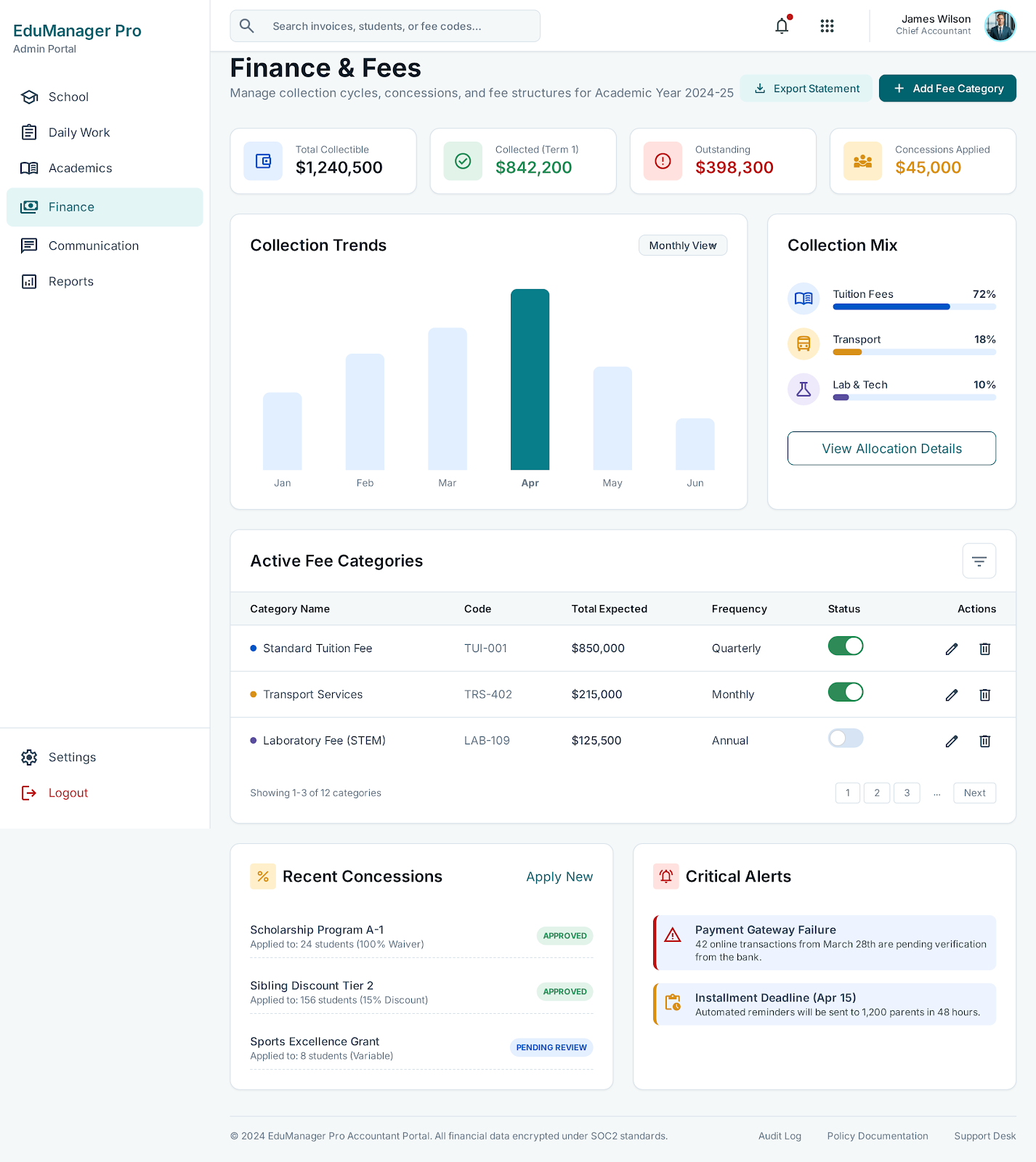Enable the Laboratory Fee (STEM) status toggle
The width and height of the screenshot is (1036, 1162).
(x=846, y=738)
